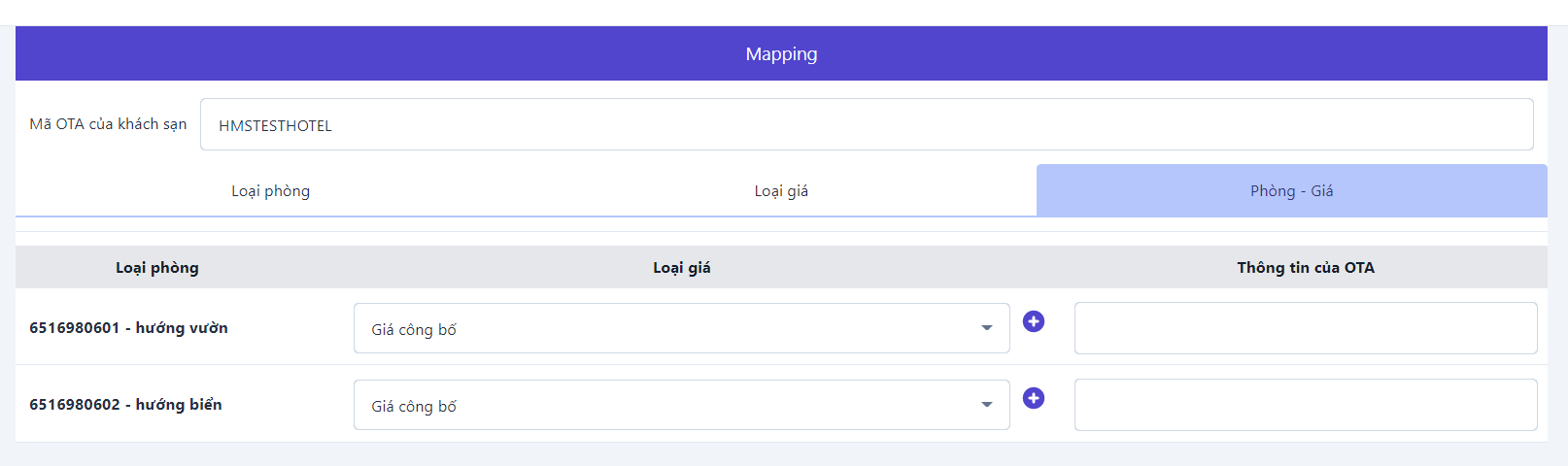Click the OTA info field for hướng vườn

pos(1305,328)
